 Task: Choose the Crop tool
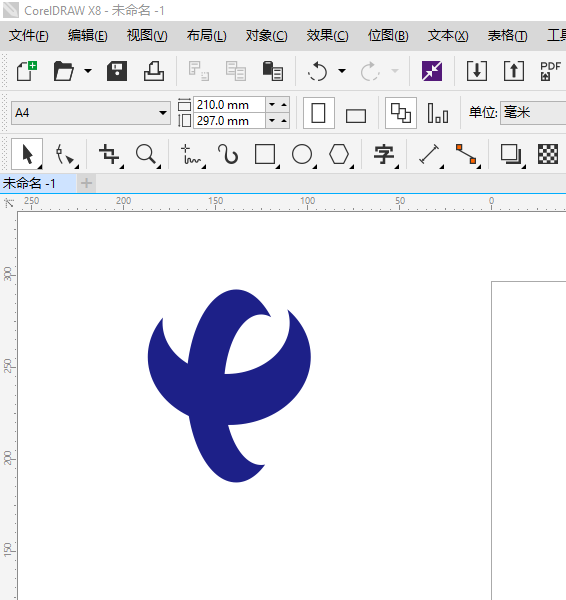[110, 155]
